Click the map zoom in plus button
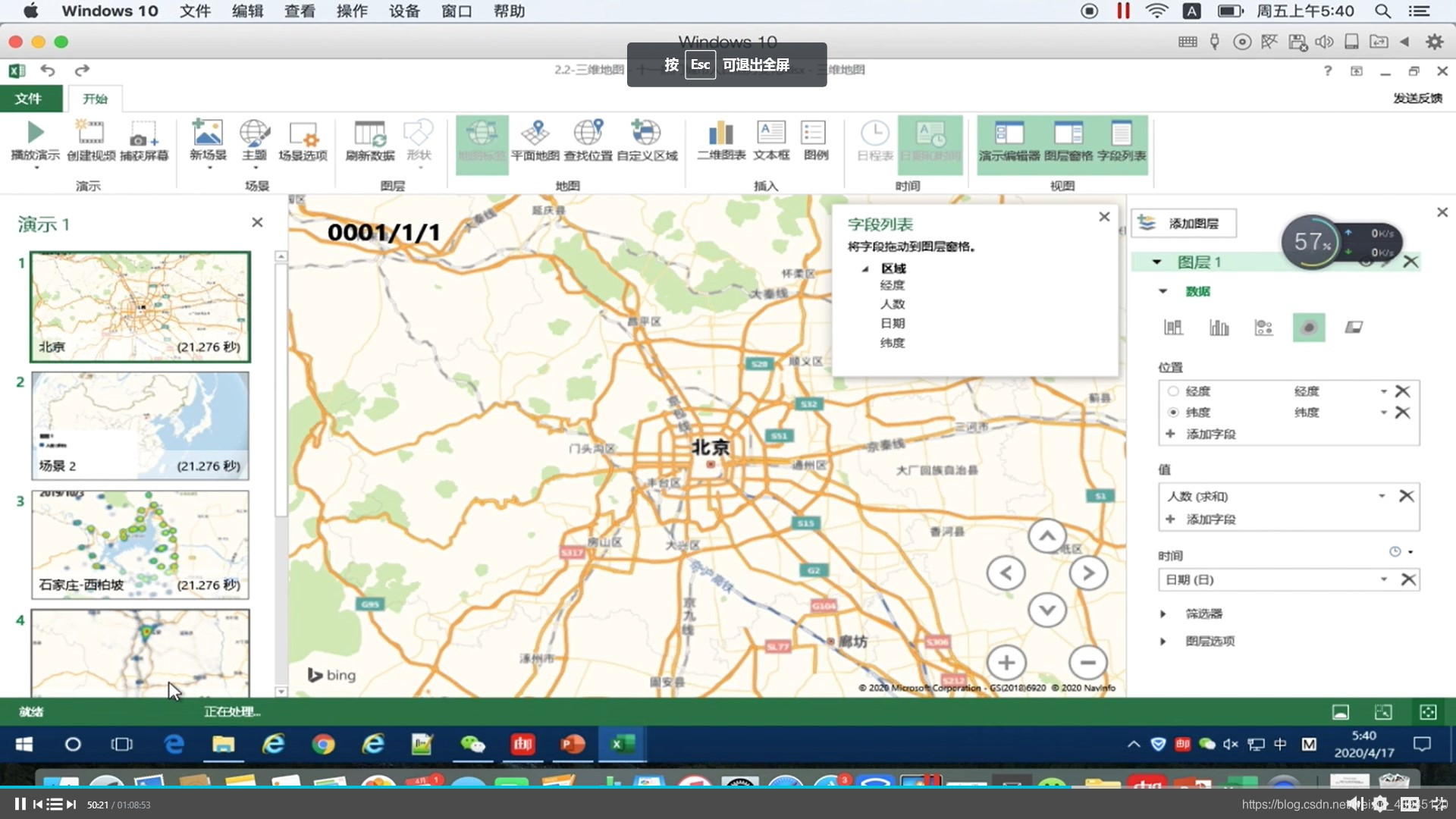 tap(1006, 663)
